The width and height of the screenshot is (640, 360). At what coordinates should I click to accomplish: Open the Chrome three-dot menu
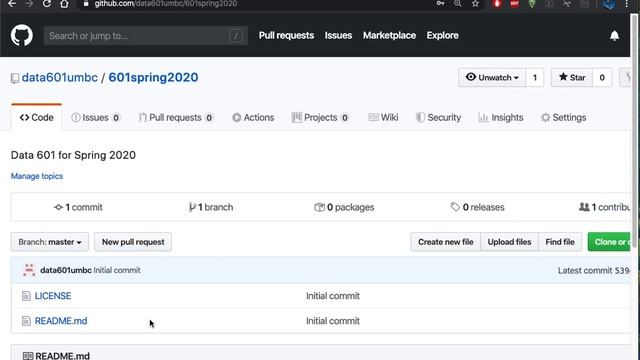coord(627,4)
